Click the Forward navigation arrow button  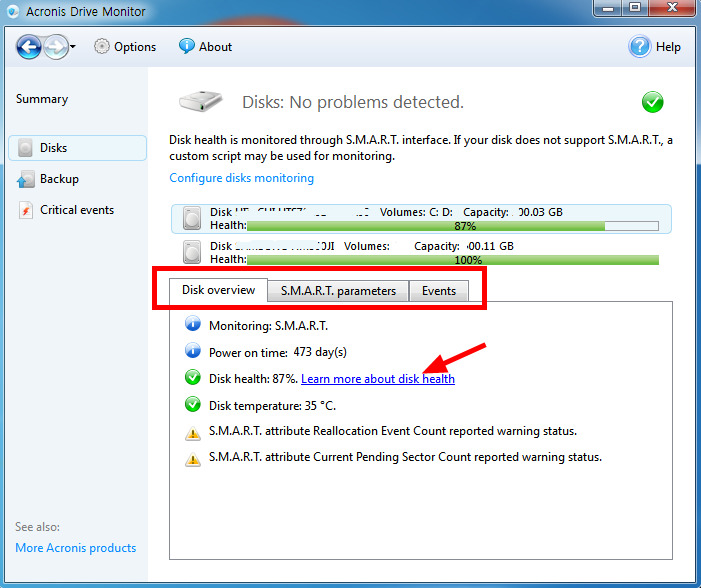56,46
